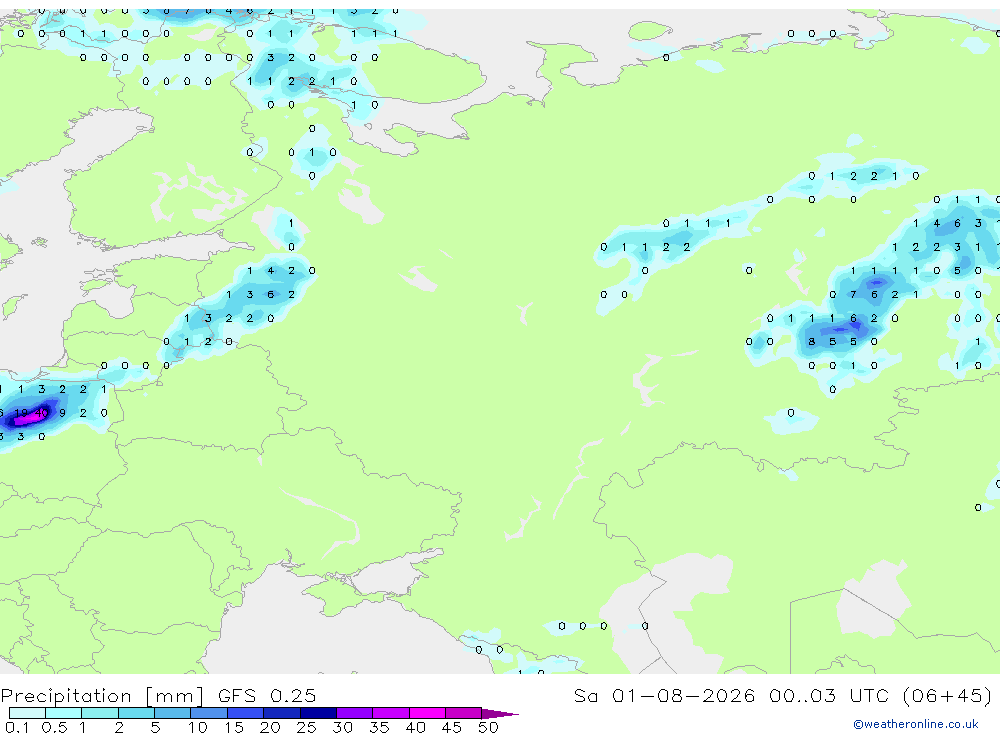The width and height of the screenshot is (1000, 733).
Task: Click the legend swatch between 1 and 2
Action: [100, 713]
